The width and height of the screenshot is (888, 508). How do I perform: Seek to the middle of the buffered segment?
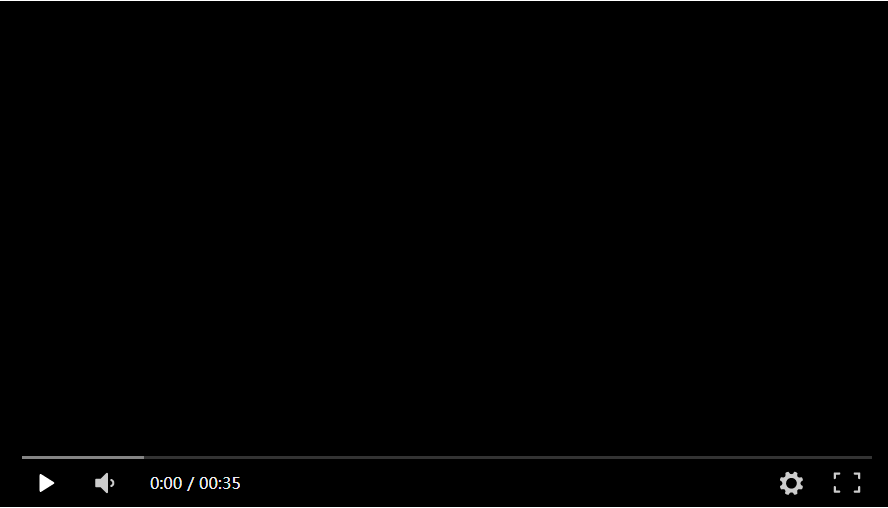[83, 457]
